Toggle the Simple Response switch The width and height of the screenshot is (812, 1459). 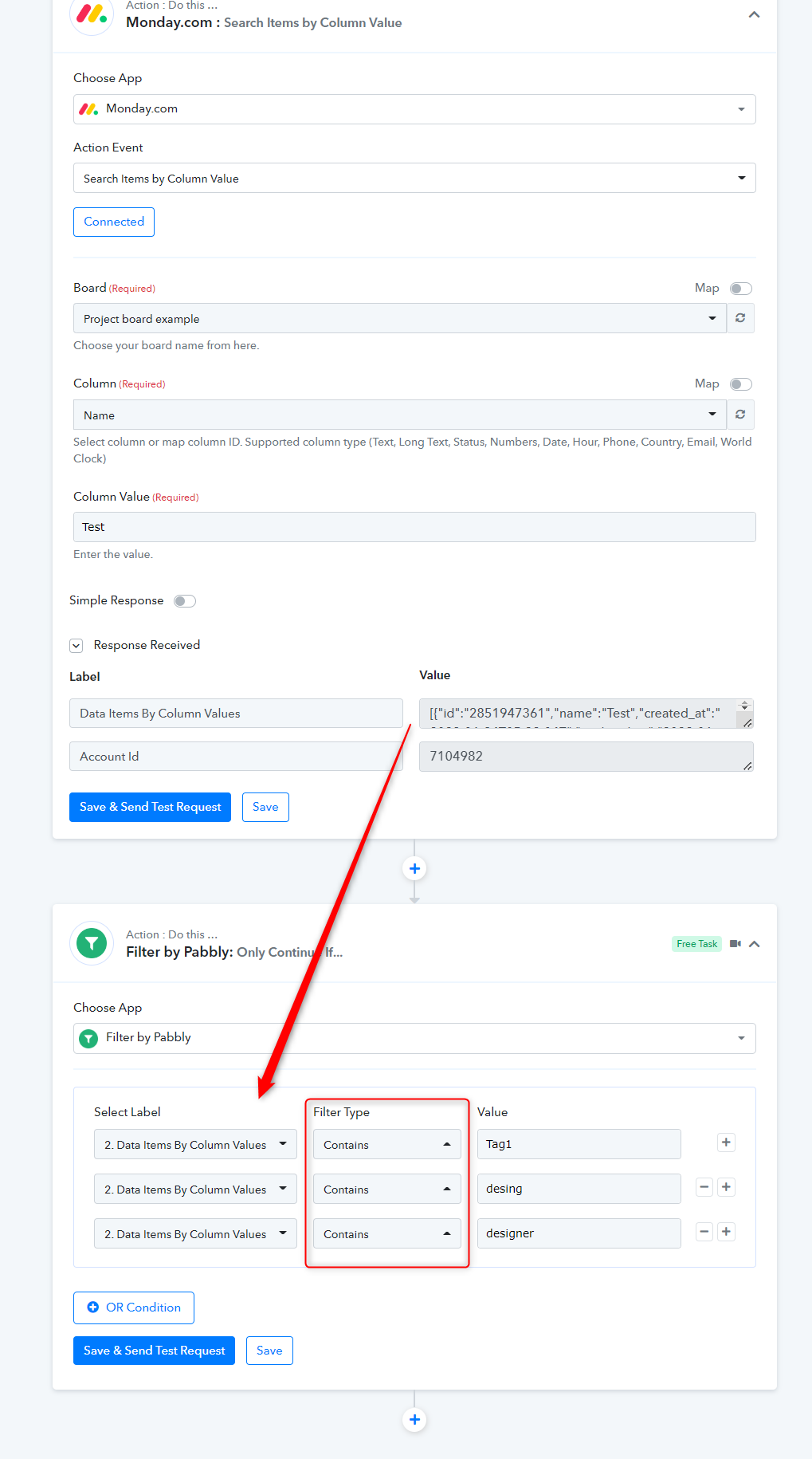tap(185, 601)
